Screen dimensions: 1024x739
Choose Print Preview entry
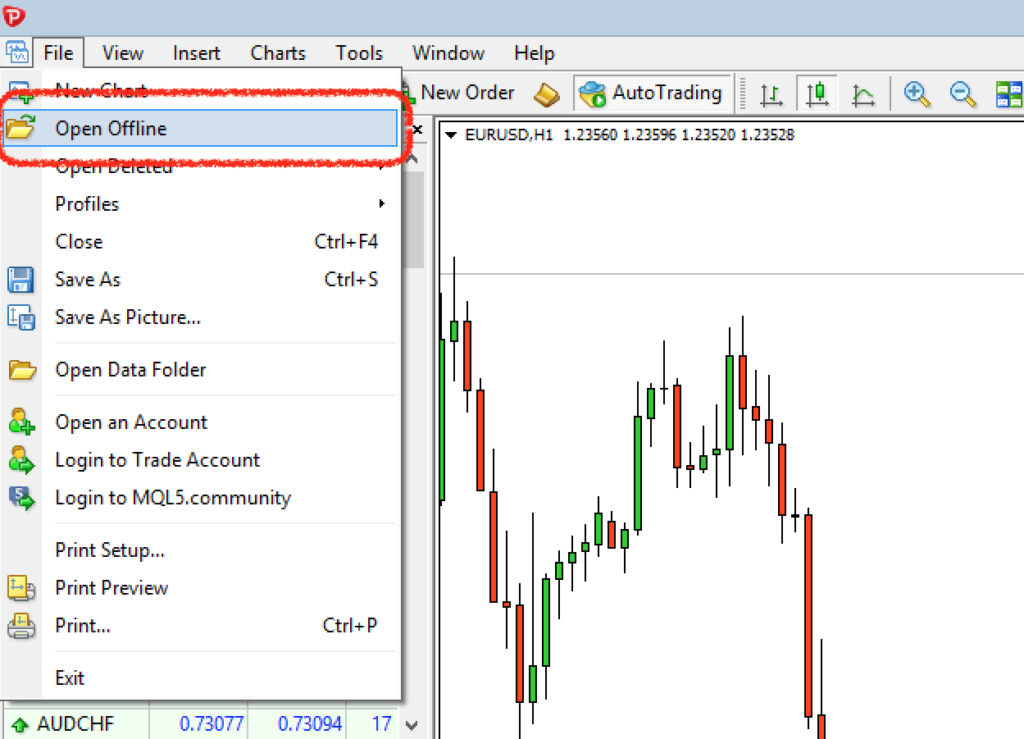[200, 588]
